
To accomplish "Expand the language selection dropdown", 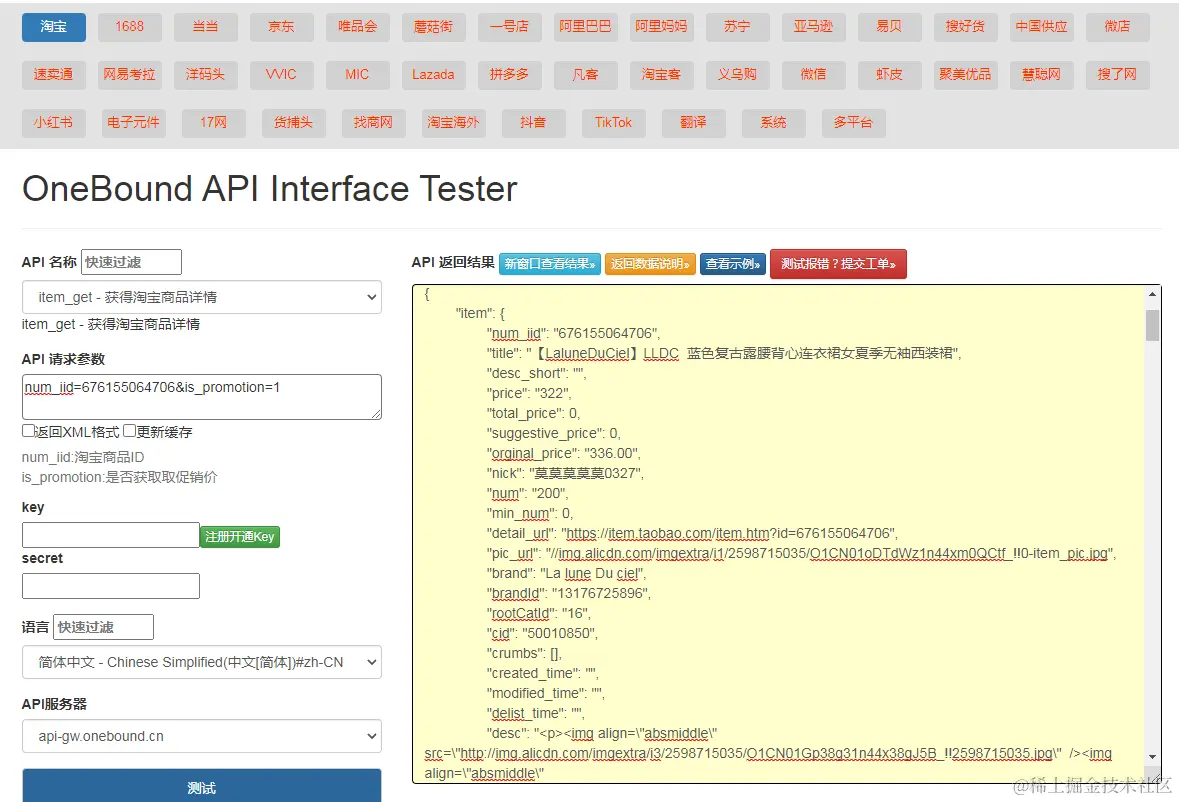I will [201, 662].
